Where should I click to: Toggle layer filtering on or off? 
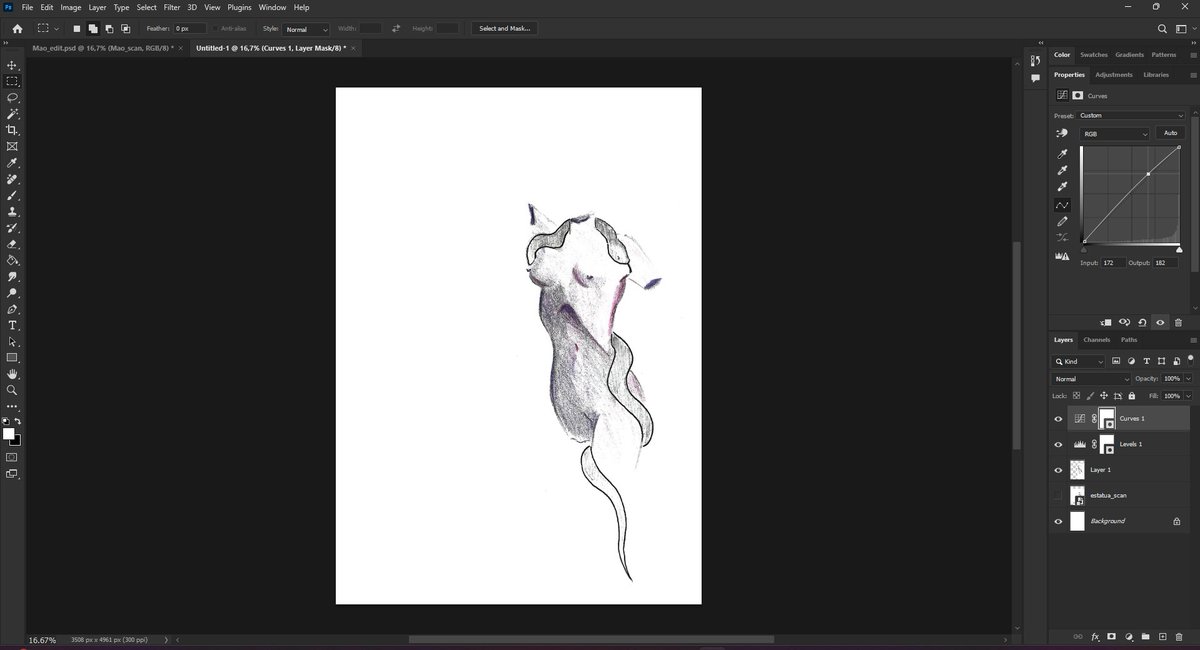tap(1189, 360)
